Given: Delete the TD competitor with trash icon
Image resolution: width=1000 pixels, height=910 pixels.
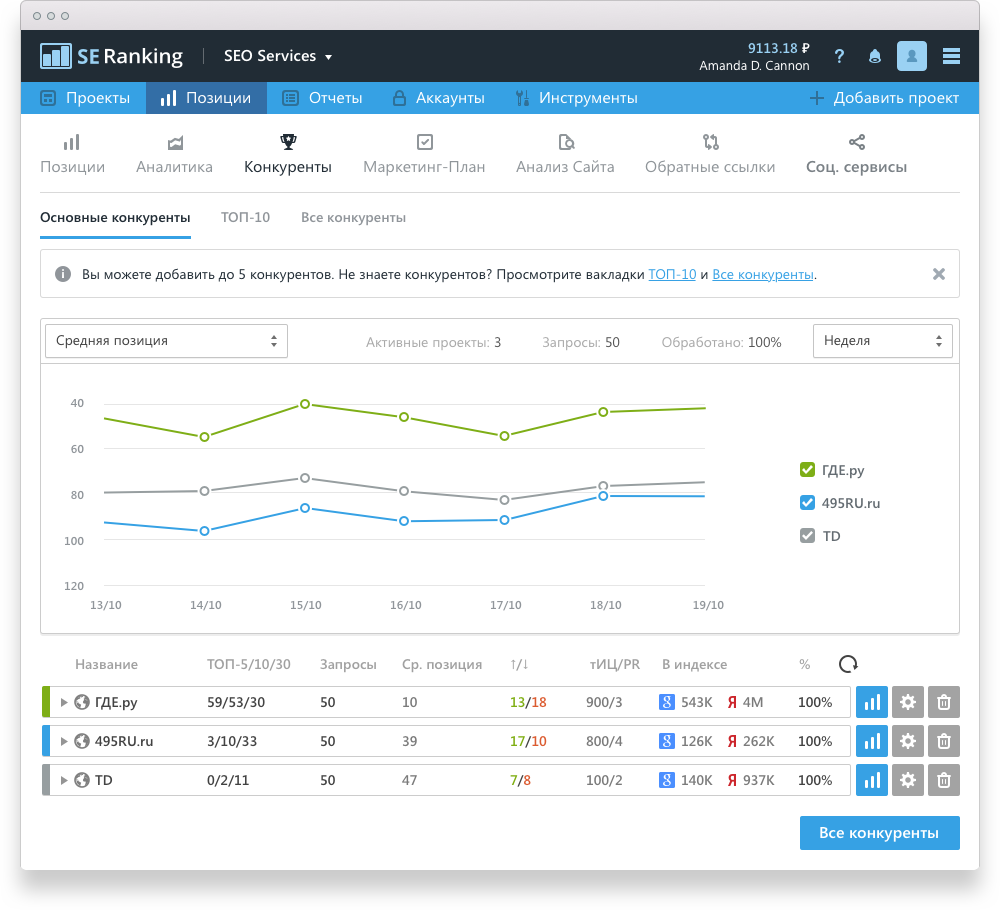Looking at the screenshot, I should point(944,780).
